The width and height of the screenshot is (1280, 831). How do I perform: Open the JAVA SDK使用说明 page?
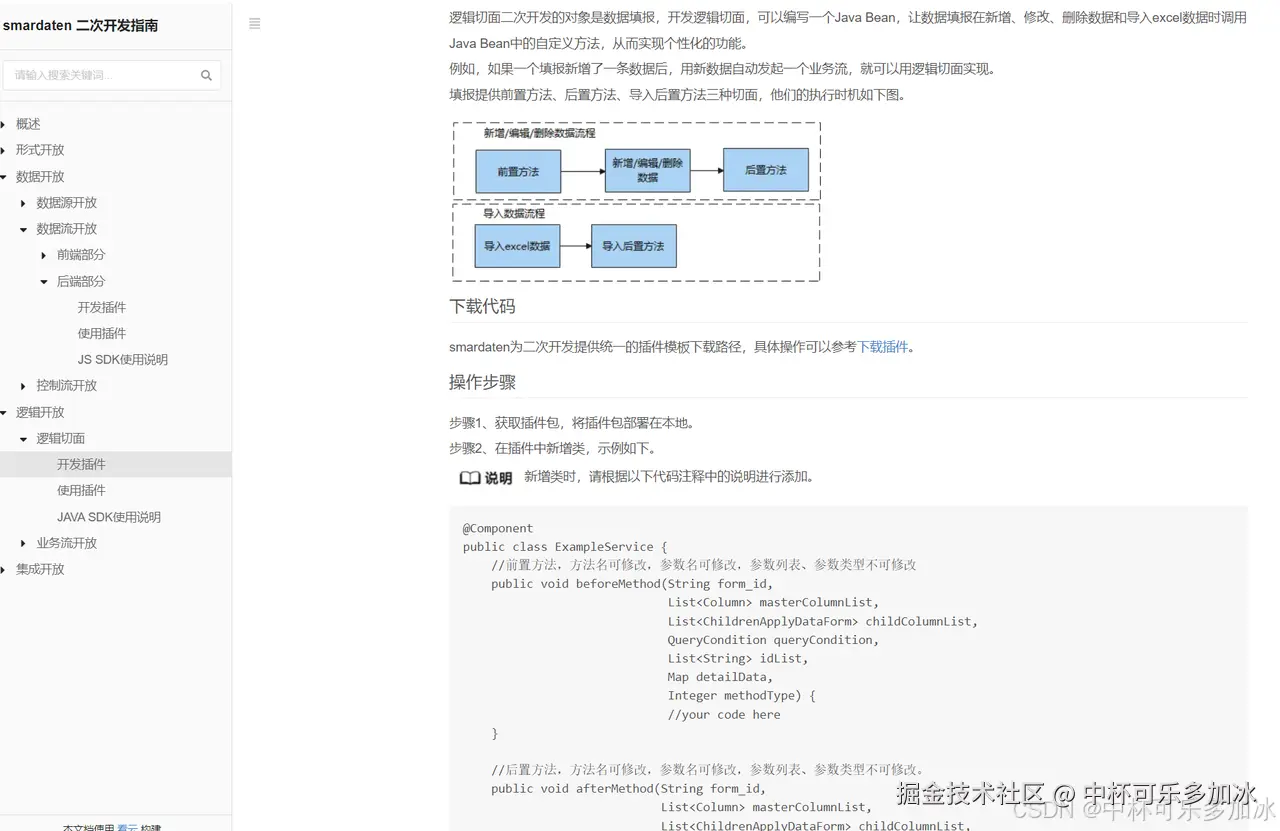pyautogui.click(x=109, y=517)
